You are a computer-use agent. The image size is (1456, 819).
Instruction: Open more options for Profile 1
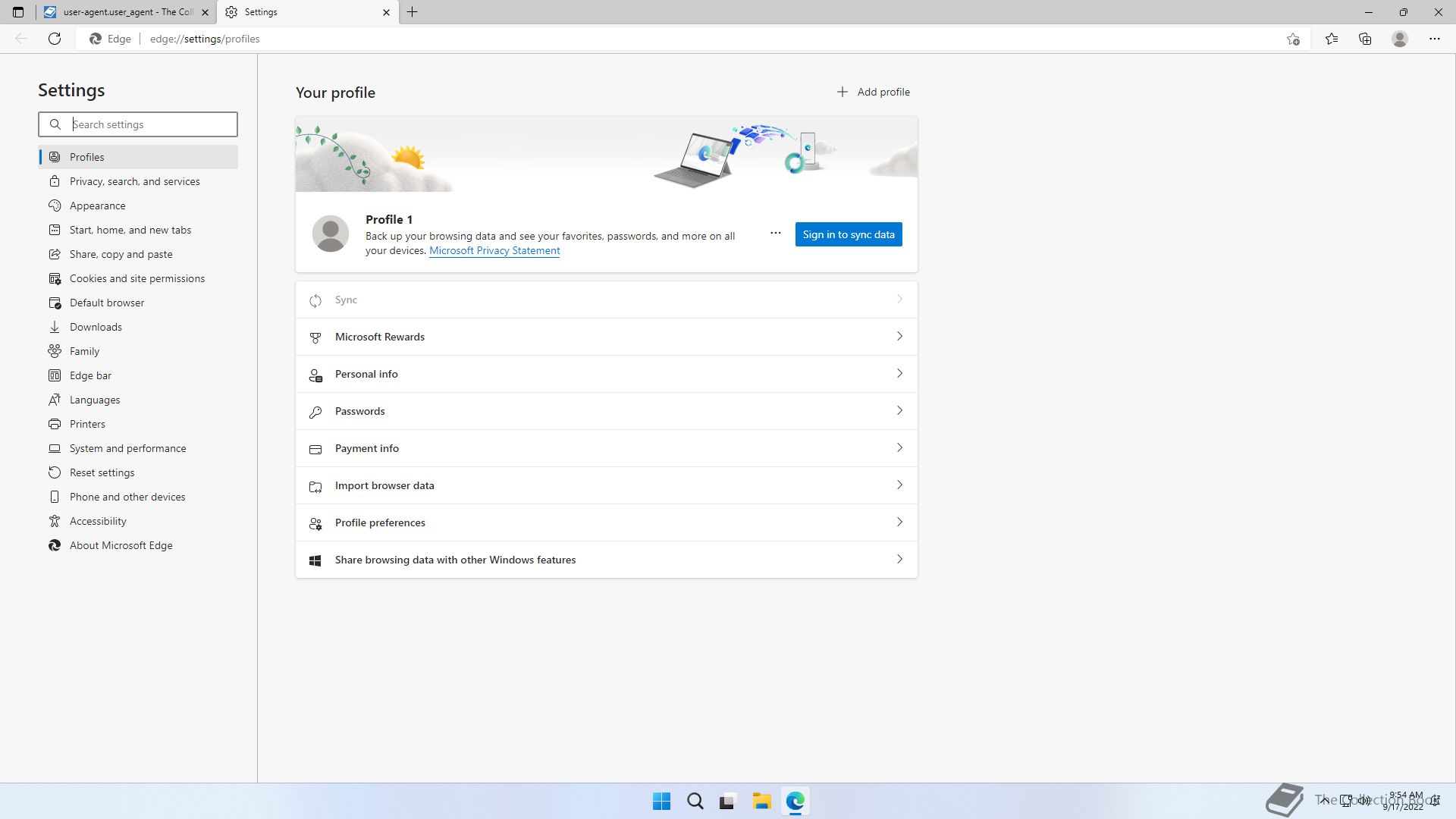[x=775, y=234]
